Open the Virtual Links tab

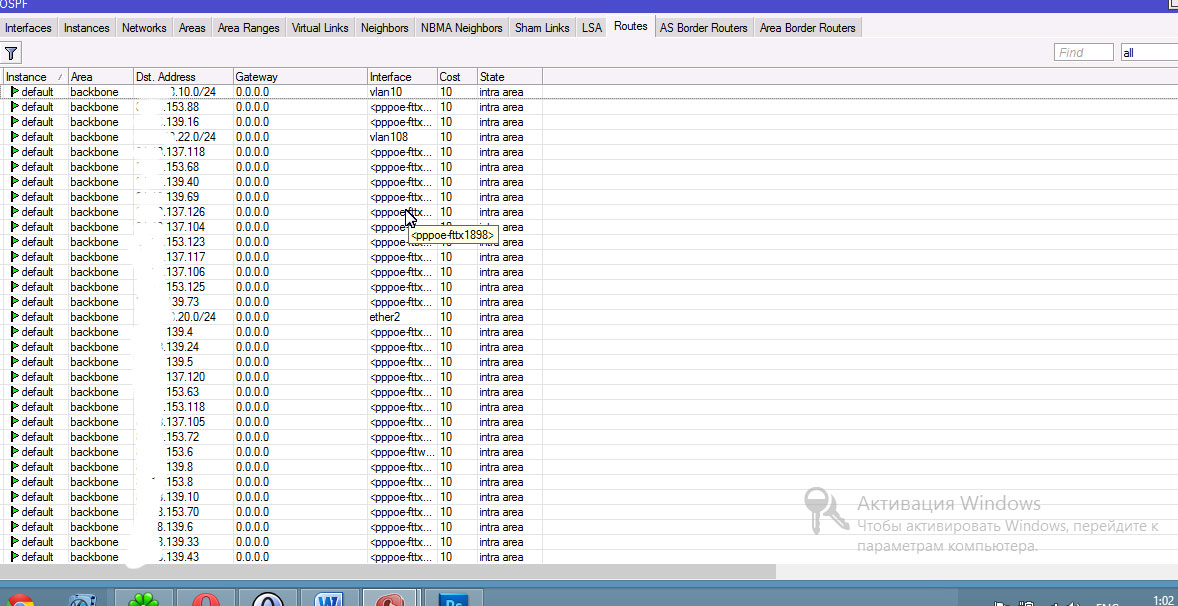tap(320, 28)
